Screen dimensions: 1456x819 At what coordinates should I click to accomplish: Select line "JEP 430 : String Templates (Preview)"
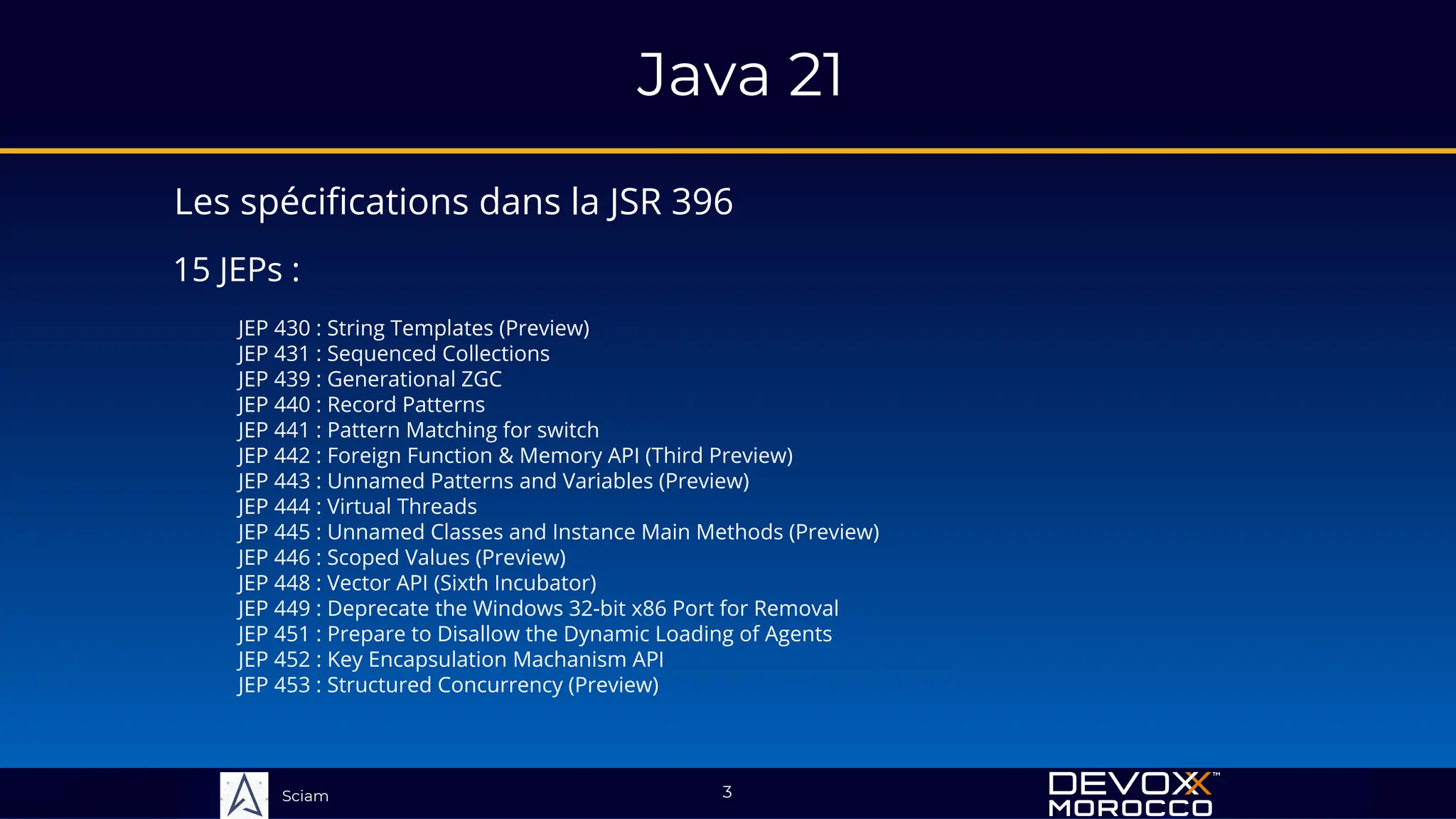click(414, 328)
